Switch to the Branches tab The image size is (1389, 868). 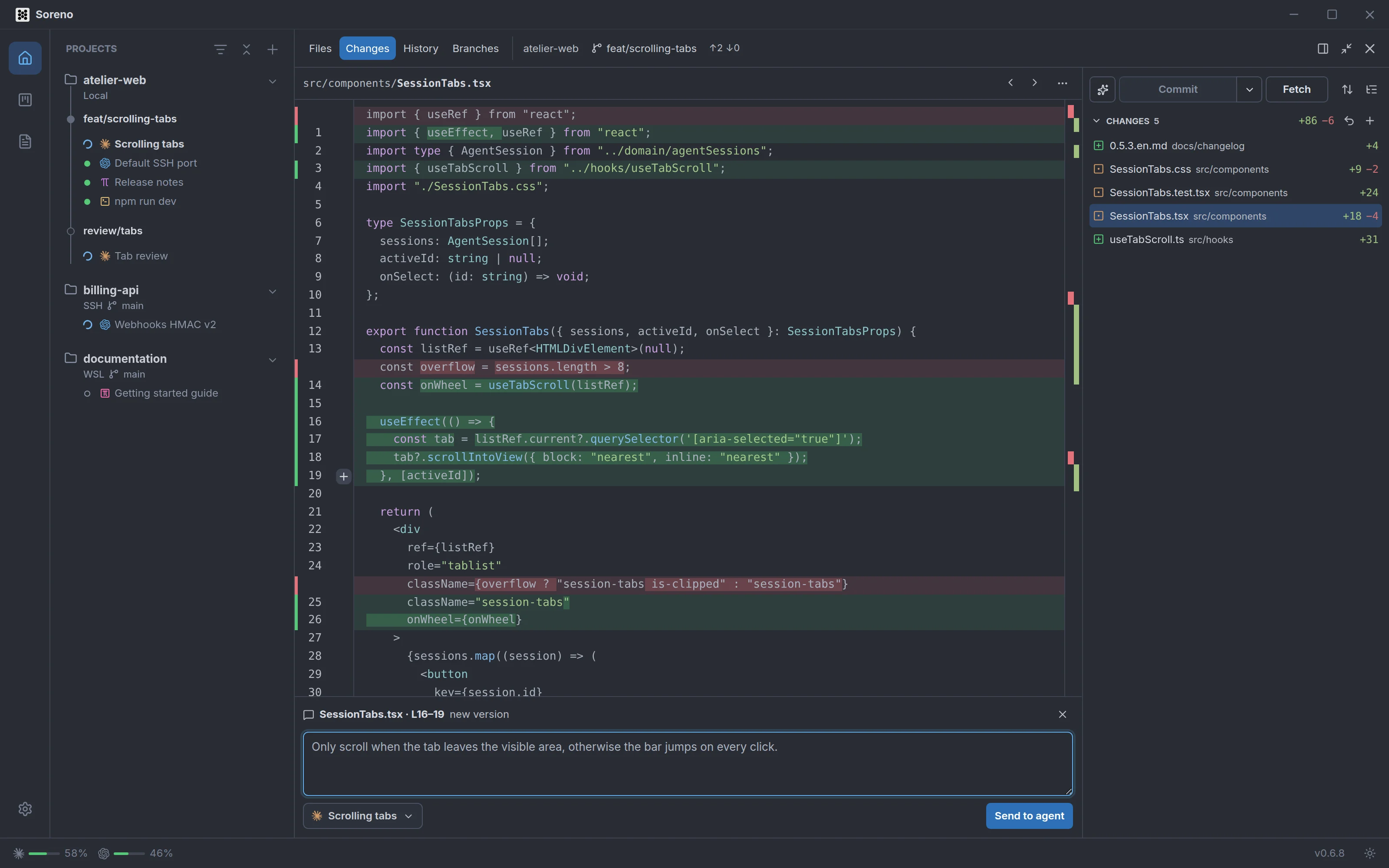pyautogui.click(x=475, y=49)
